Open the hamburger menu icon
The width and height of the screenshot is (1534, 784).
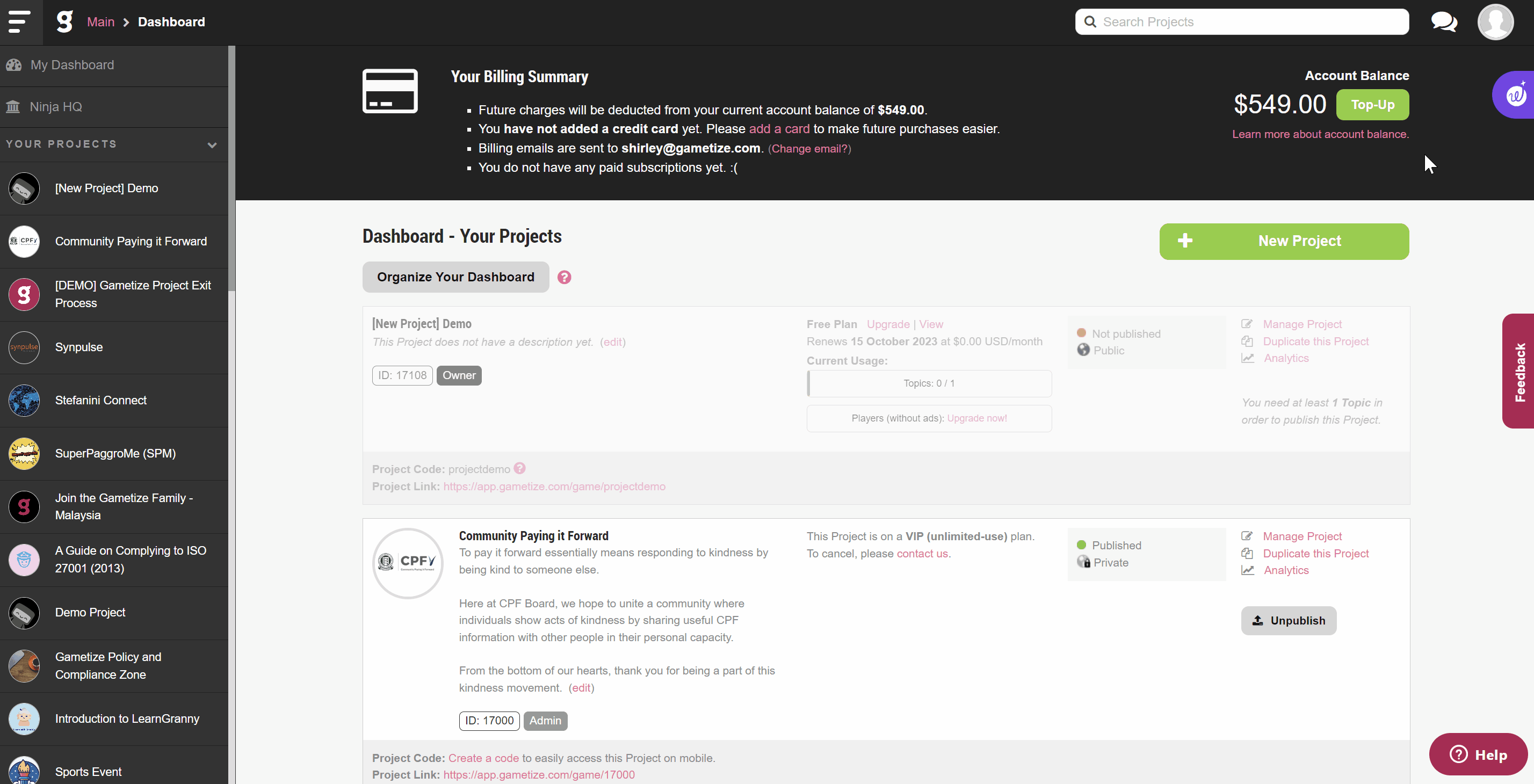(19, 22)
